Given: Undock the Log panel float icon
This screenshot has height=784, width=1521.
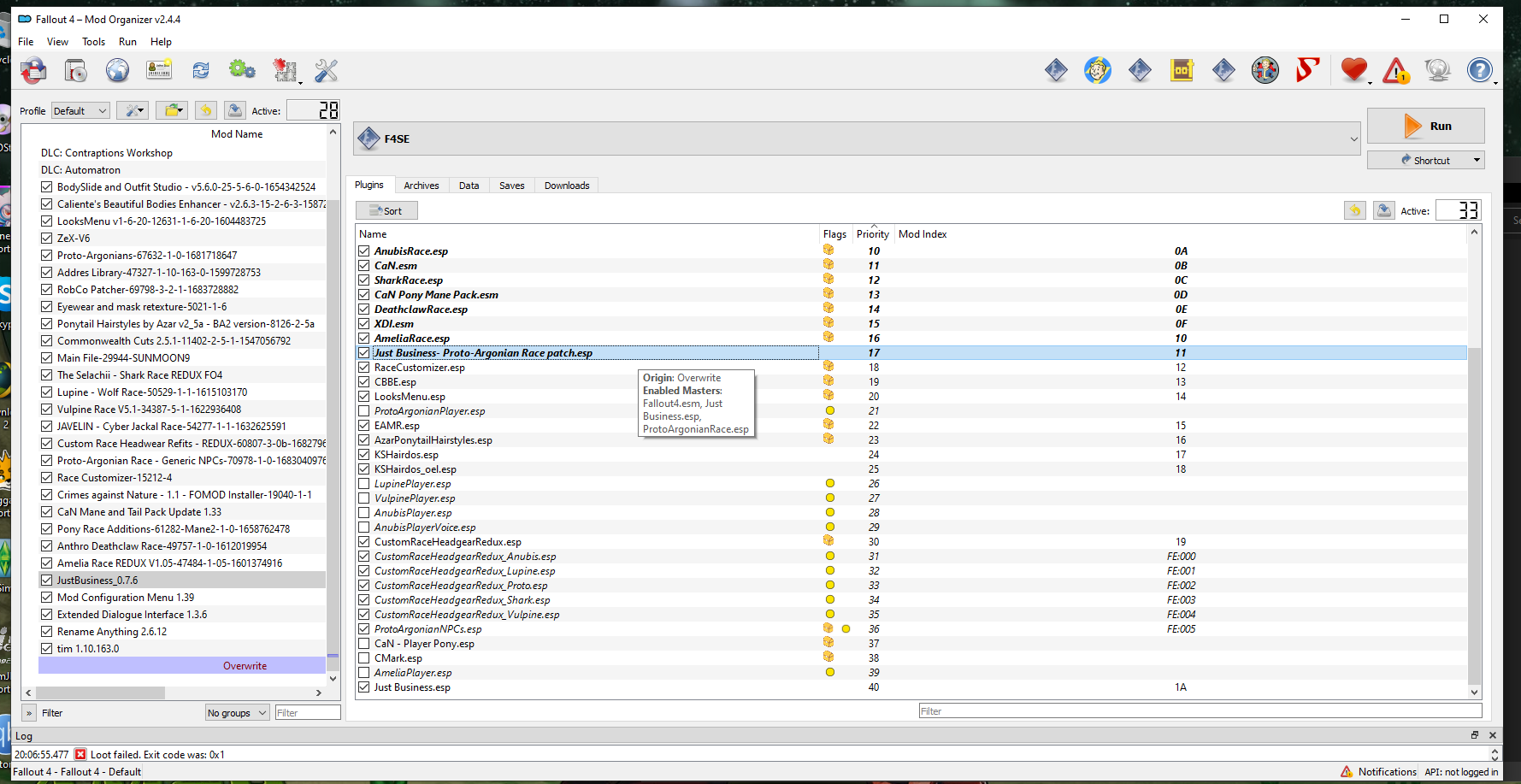Looking at the screenshot, I should point(1475,735).
